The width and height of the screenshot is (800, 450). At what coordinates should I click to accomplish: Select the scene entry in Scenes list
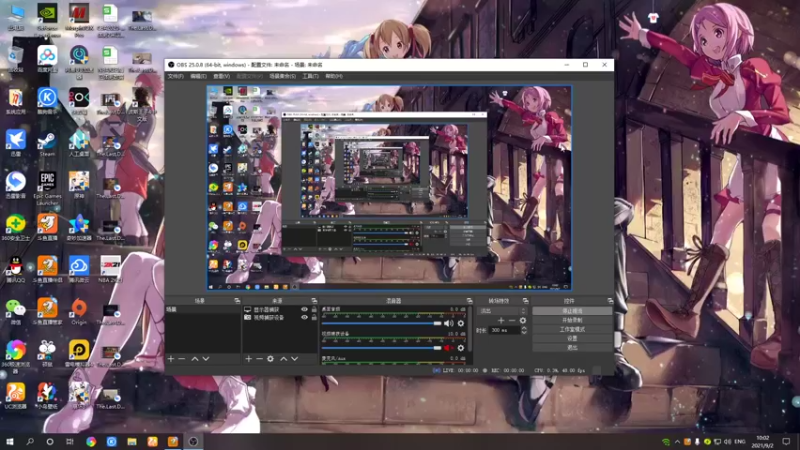[x=203, y=310]
